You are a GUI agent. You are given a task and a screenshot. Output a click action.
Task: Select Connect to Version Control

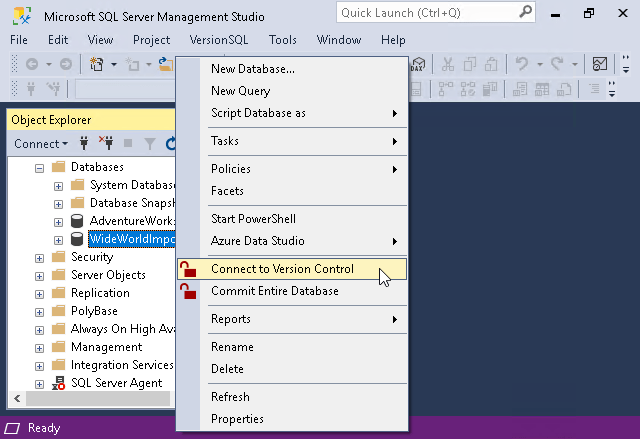click(x=292, y=269)
